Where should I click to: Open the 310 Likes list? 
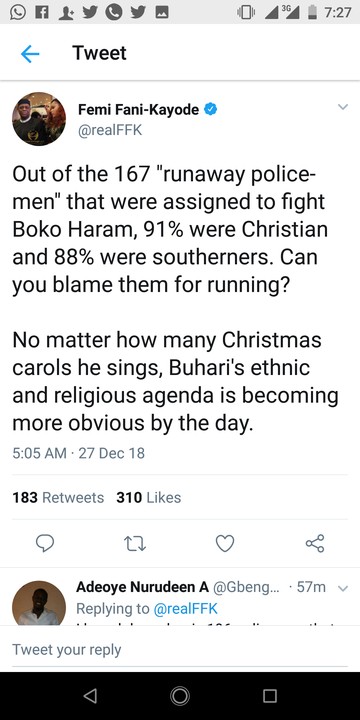(x=149, y=497)
